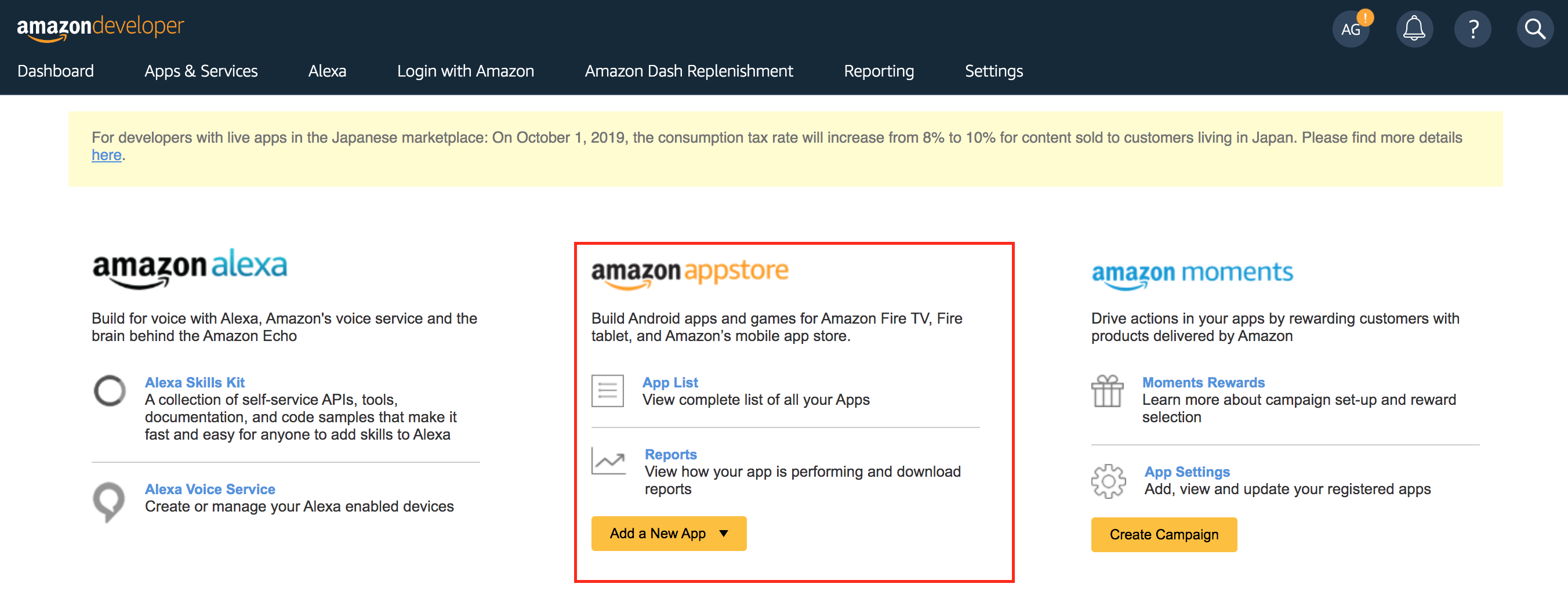Go to the Reporting menu item

(x=879, y=71)
